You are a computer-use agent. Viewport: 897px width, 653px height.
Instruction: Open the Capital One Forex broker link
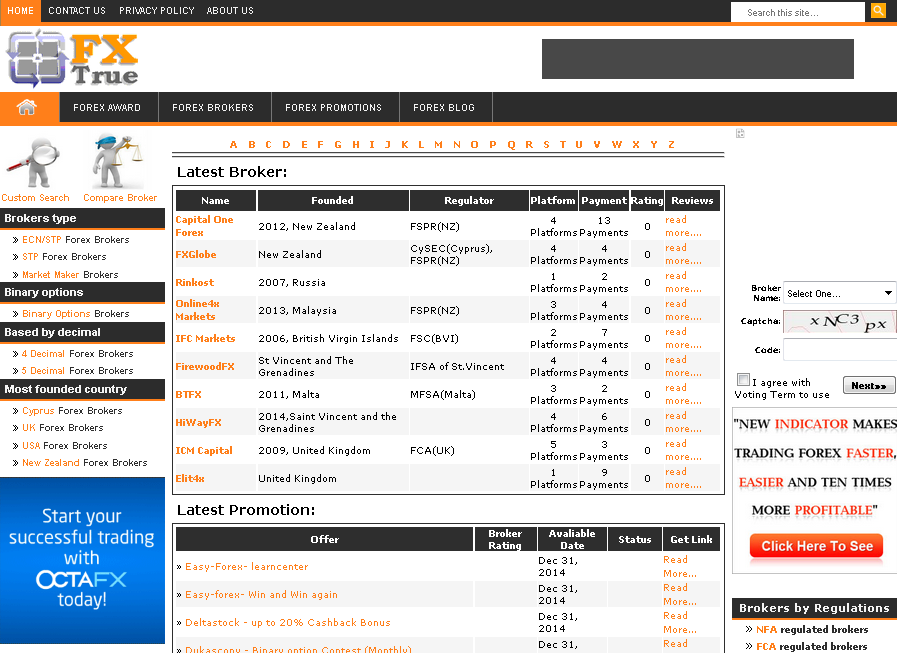click(204, 226)
